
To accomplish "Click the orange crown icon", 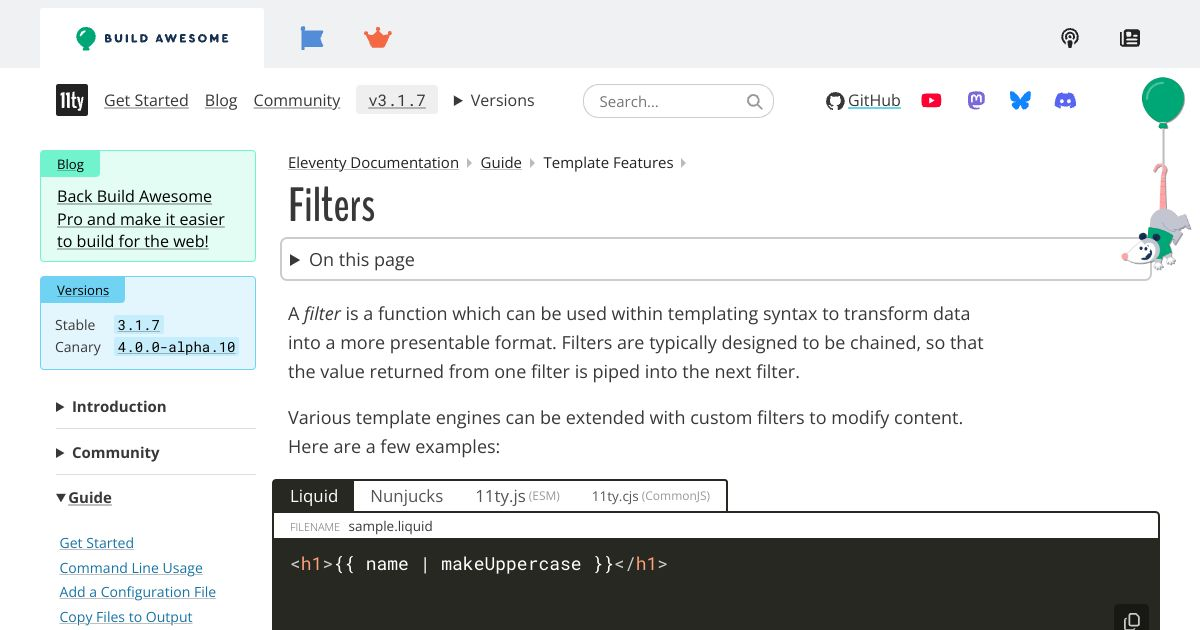I will click(377, 38).
